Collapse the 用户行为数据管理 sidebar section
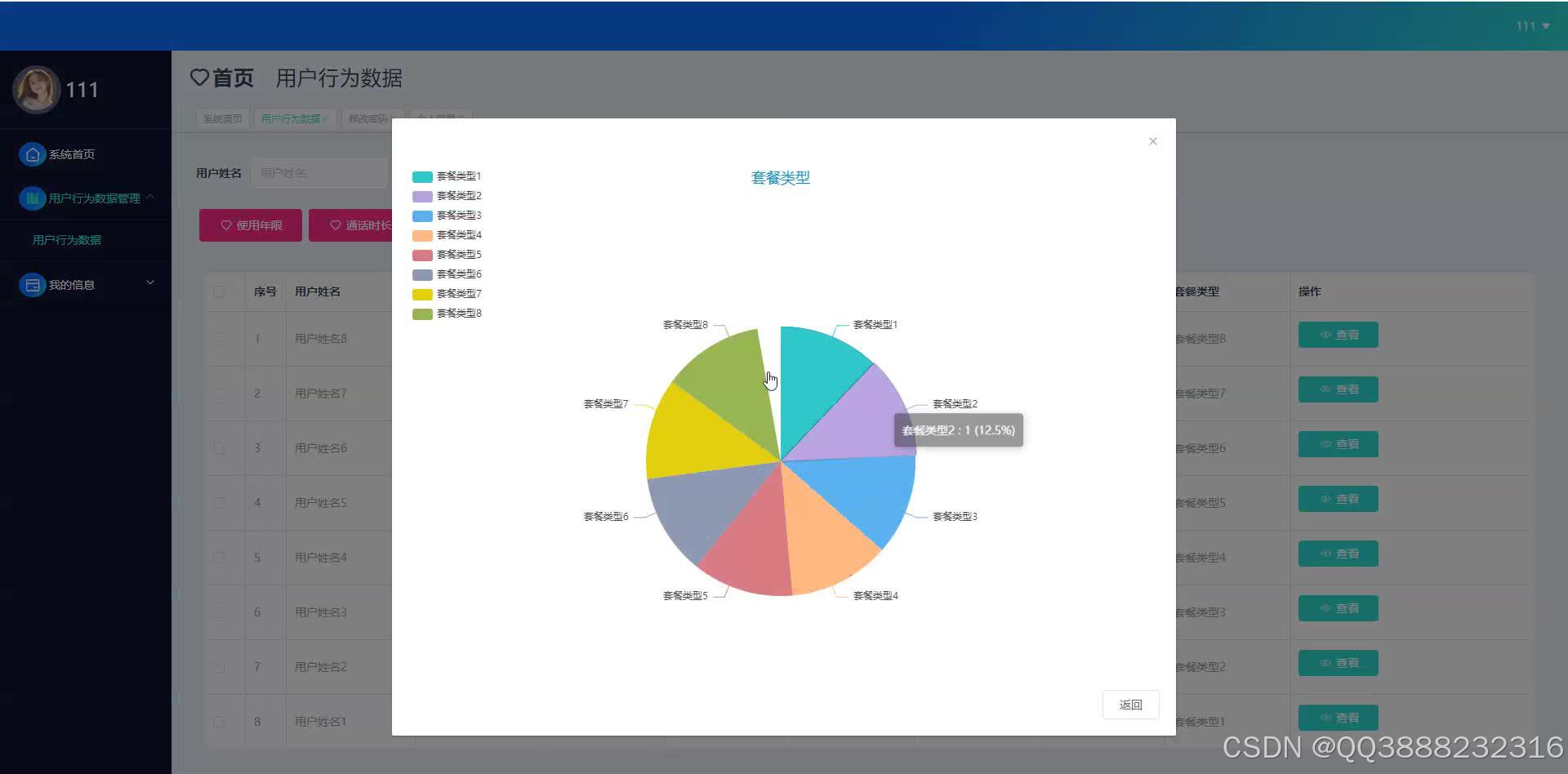The width and height of the screenshot is (1568, 774). 150,198
